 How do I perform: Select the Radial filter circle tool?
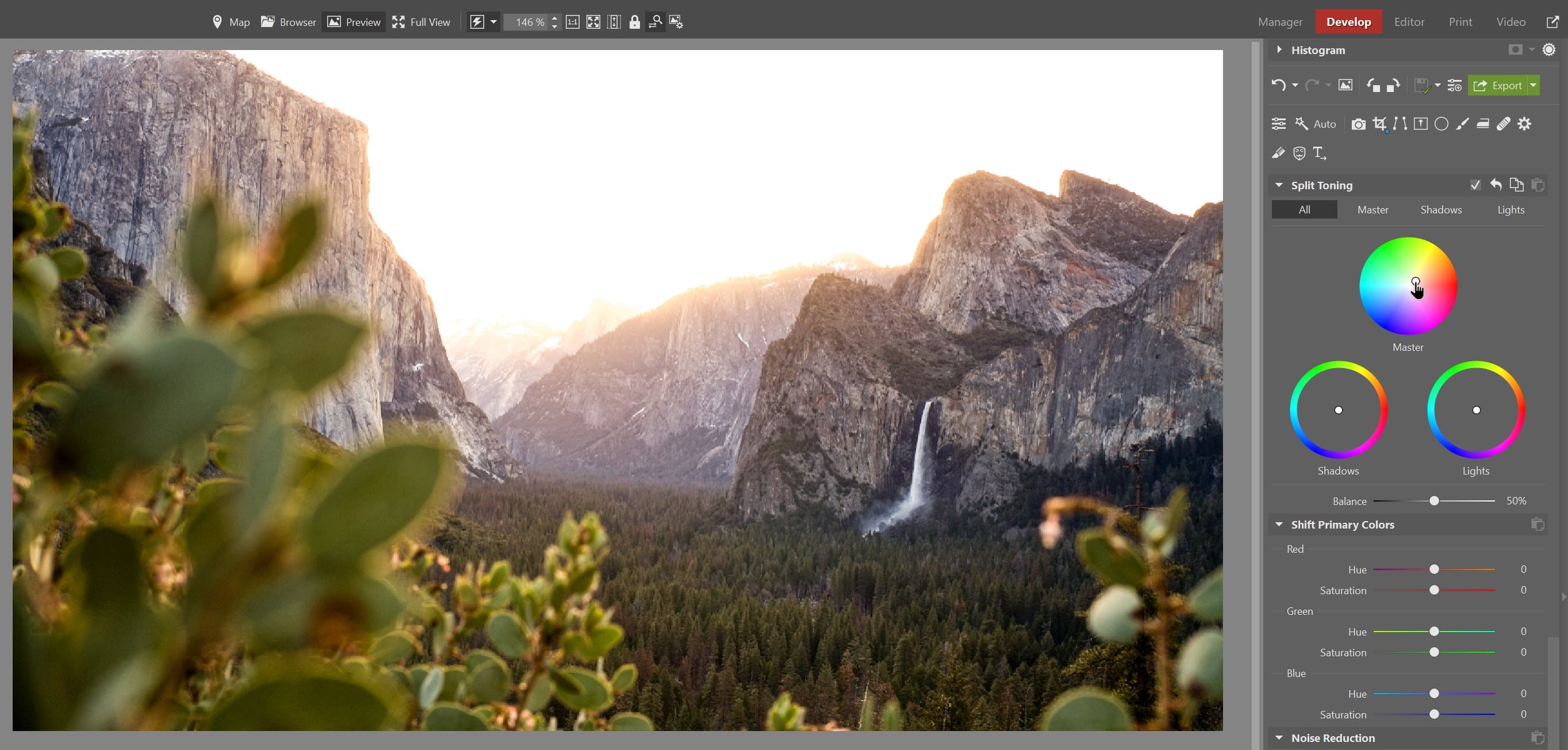pos(1441,124)
